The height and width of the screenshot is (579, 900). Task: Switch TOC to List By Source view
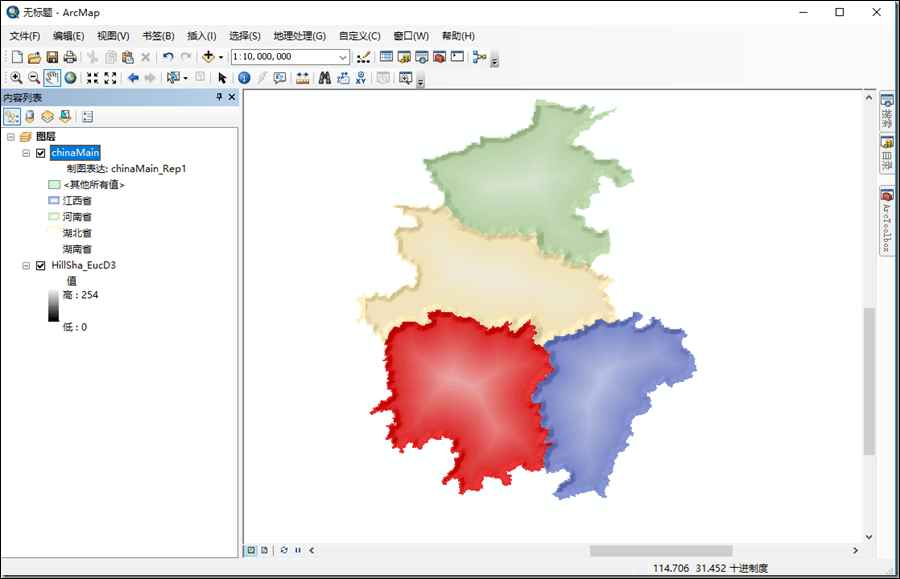30,116
